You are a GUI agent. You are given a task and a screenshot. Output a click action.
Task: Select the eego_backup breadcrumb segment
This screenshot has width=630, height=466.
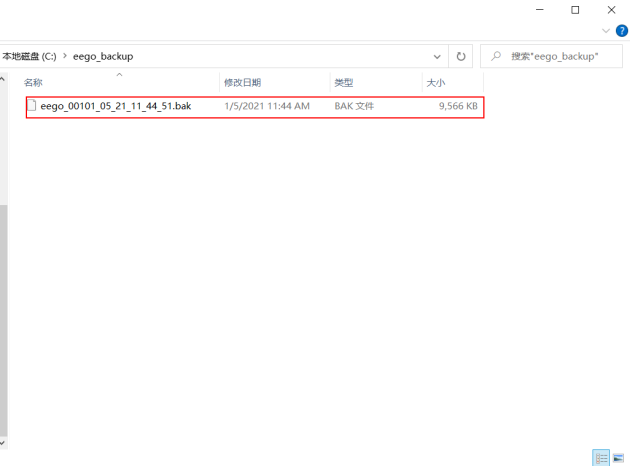(103, 56)
